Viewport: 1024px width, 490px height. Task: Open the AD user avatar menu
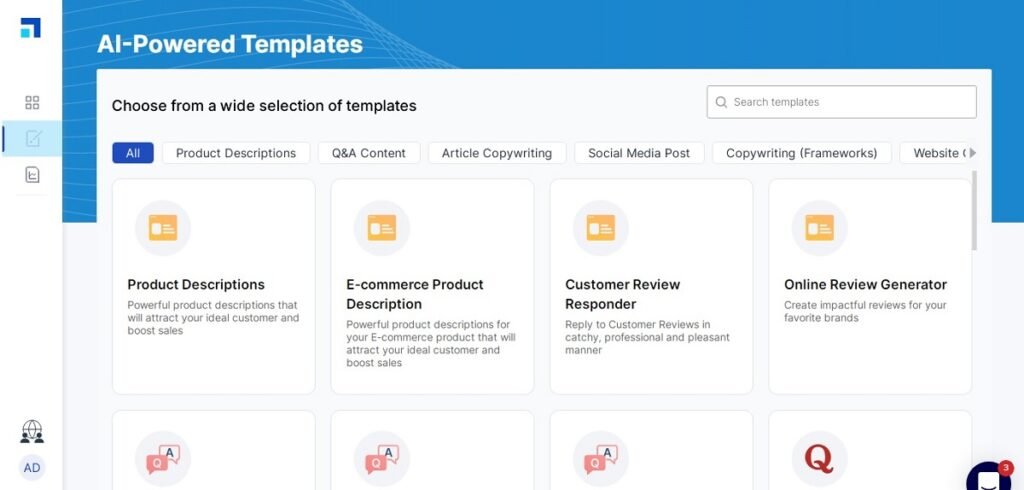32,468
